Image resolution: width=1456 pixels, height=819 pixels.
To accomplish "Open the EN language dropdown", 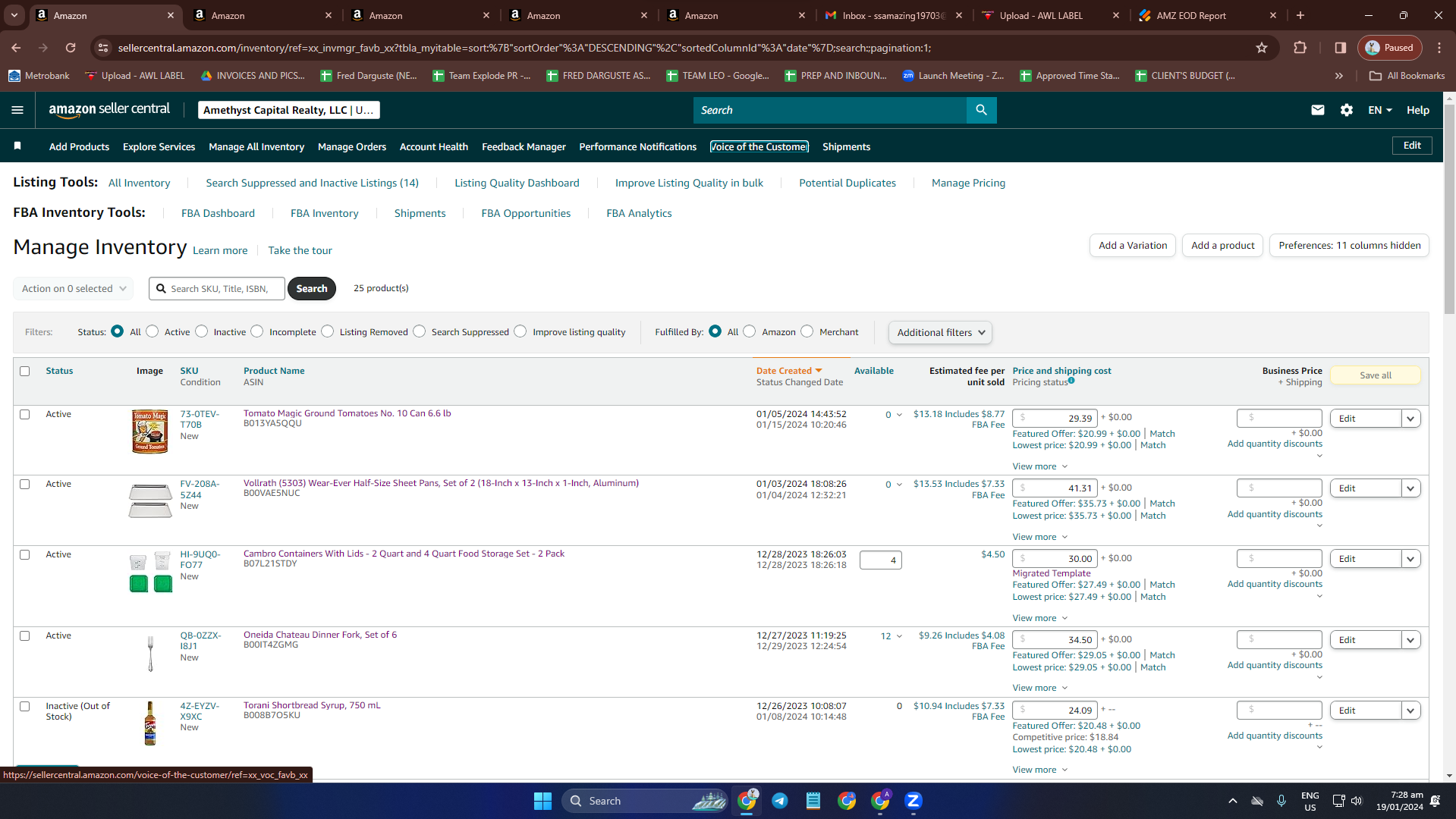I will click(1380, 110).
